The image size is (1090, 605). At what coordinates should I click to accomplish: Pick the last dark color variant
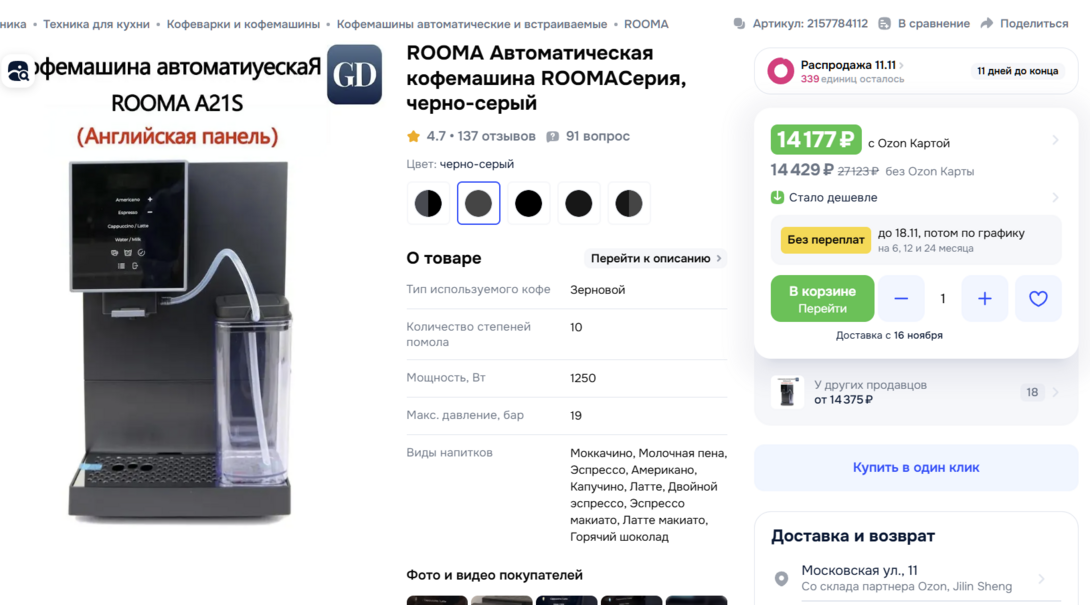tap(628, 203)
